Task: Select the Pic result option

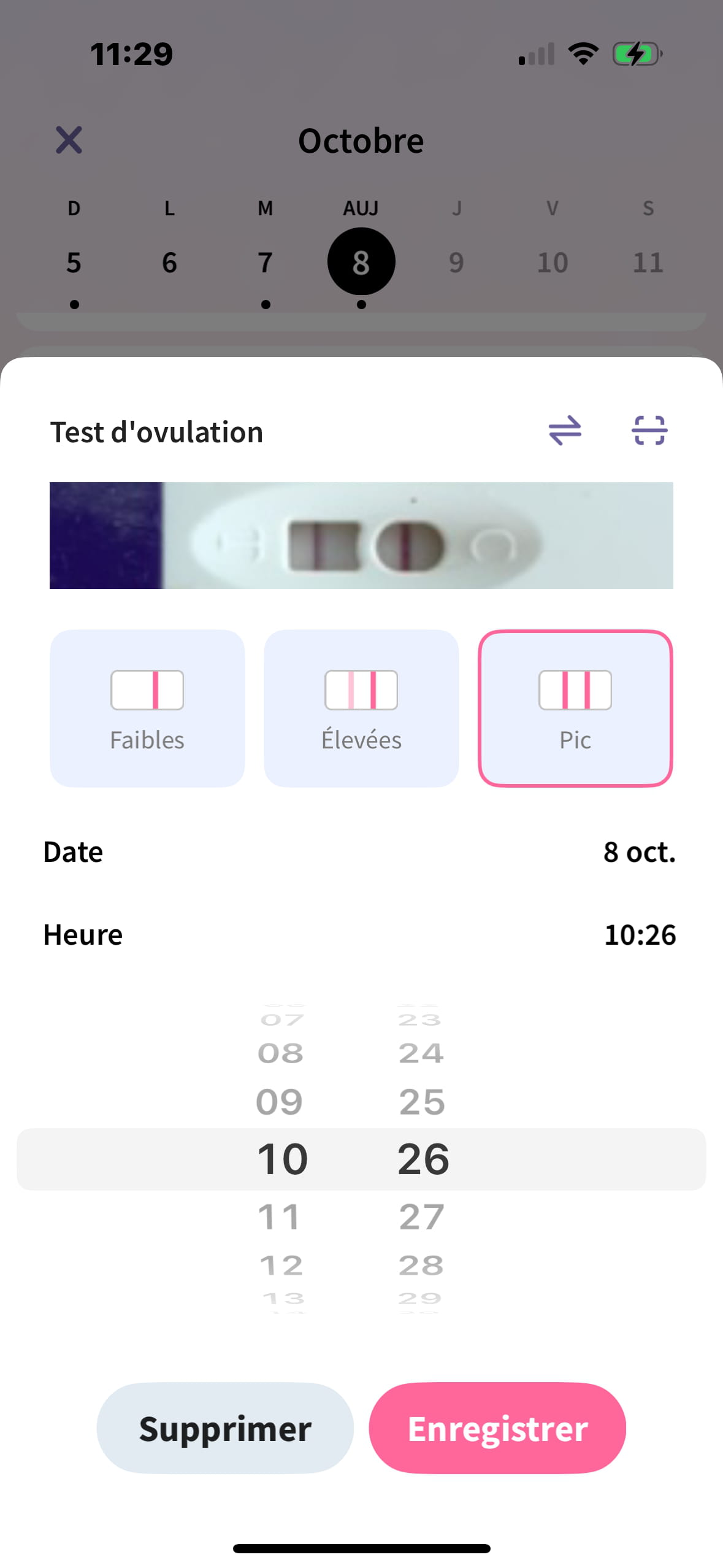Action: coord(575,708)
